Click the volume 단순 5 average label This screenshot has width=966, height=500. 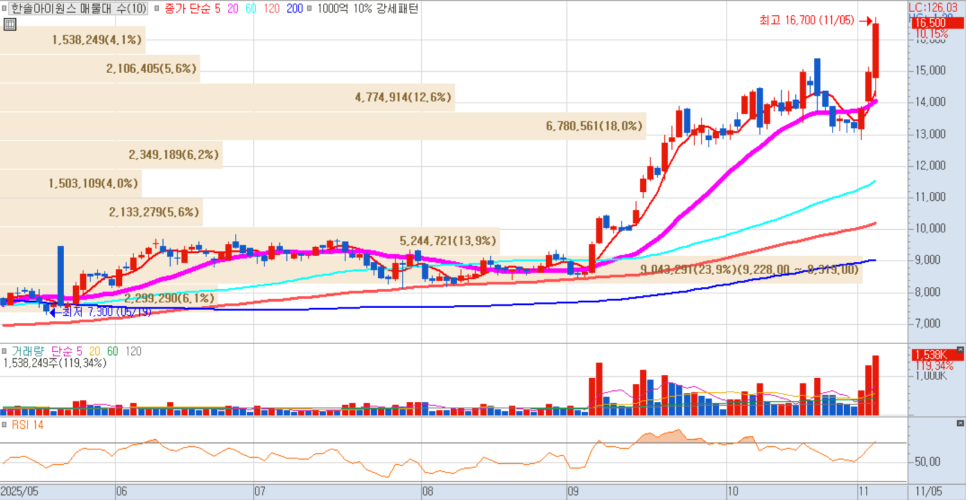point(67,352)
